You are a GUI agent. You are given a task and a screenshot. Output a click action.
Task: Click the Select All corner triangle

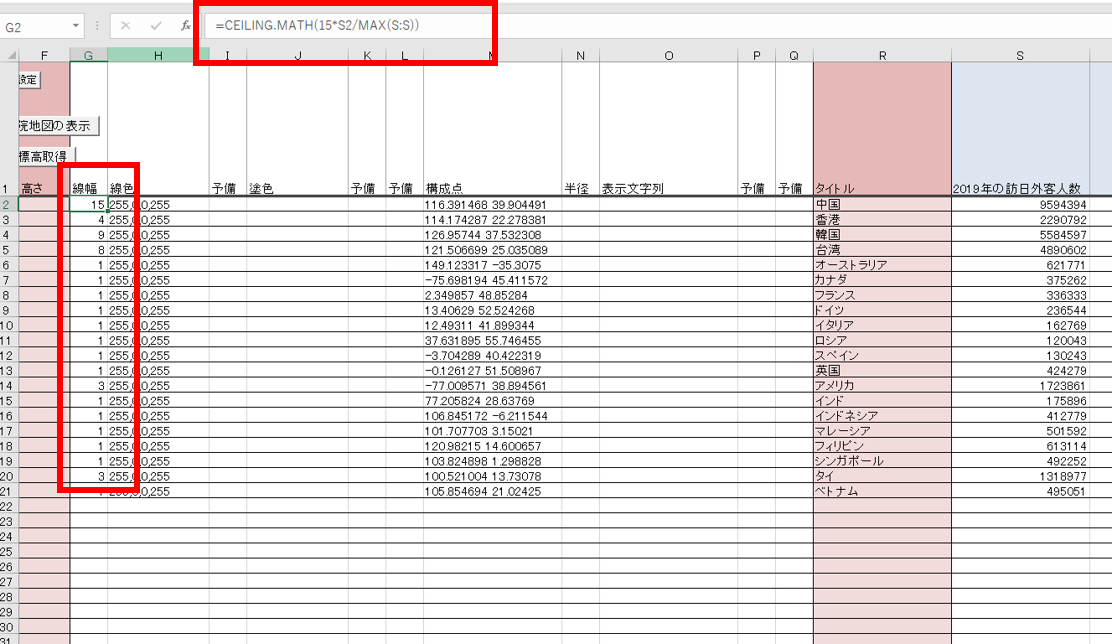click(11, 55)
